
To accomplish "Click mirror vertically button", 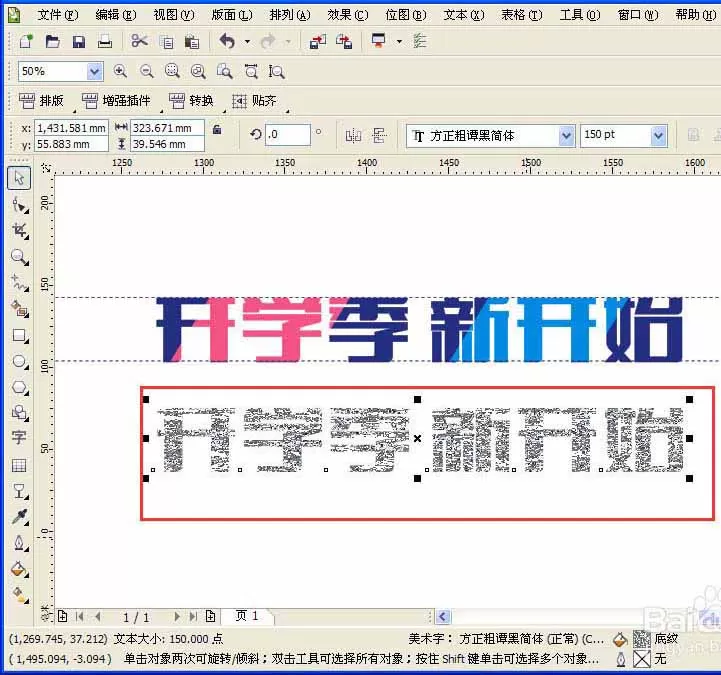I will coord(379,136).
